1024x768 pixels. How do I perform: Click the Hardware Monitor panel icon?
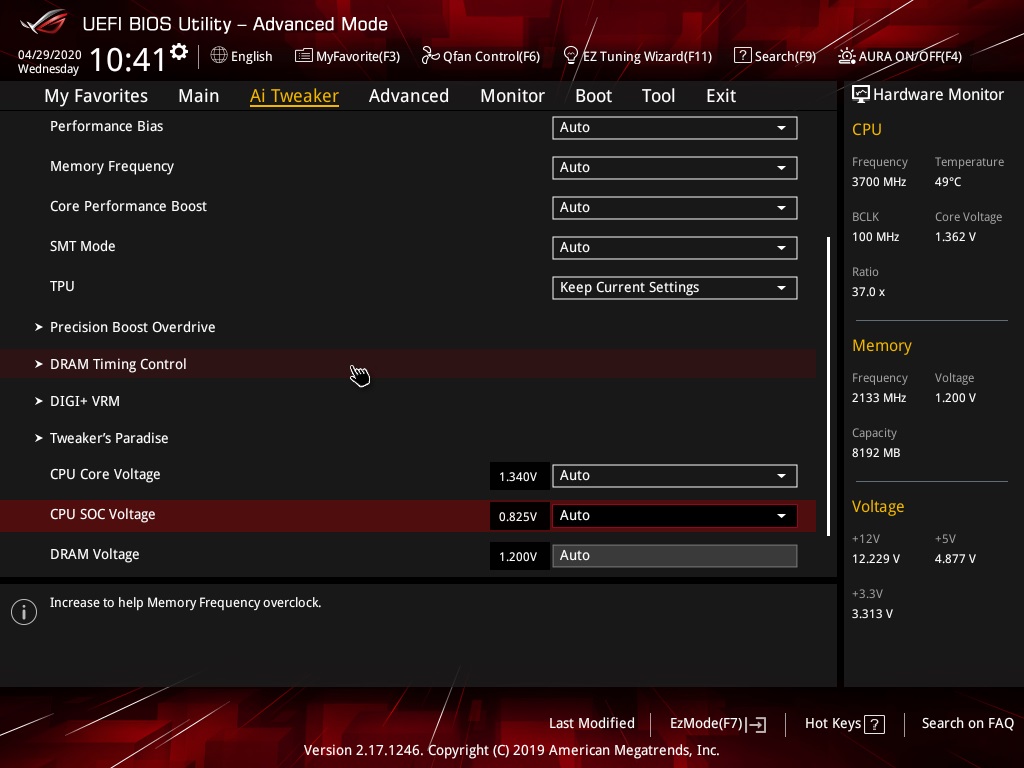[861, 94]
